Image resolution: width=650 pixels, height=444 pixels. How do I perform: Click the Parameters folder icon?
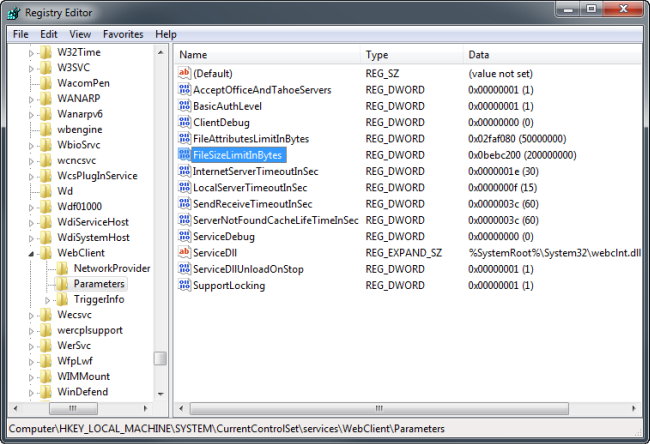[62, 284]
